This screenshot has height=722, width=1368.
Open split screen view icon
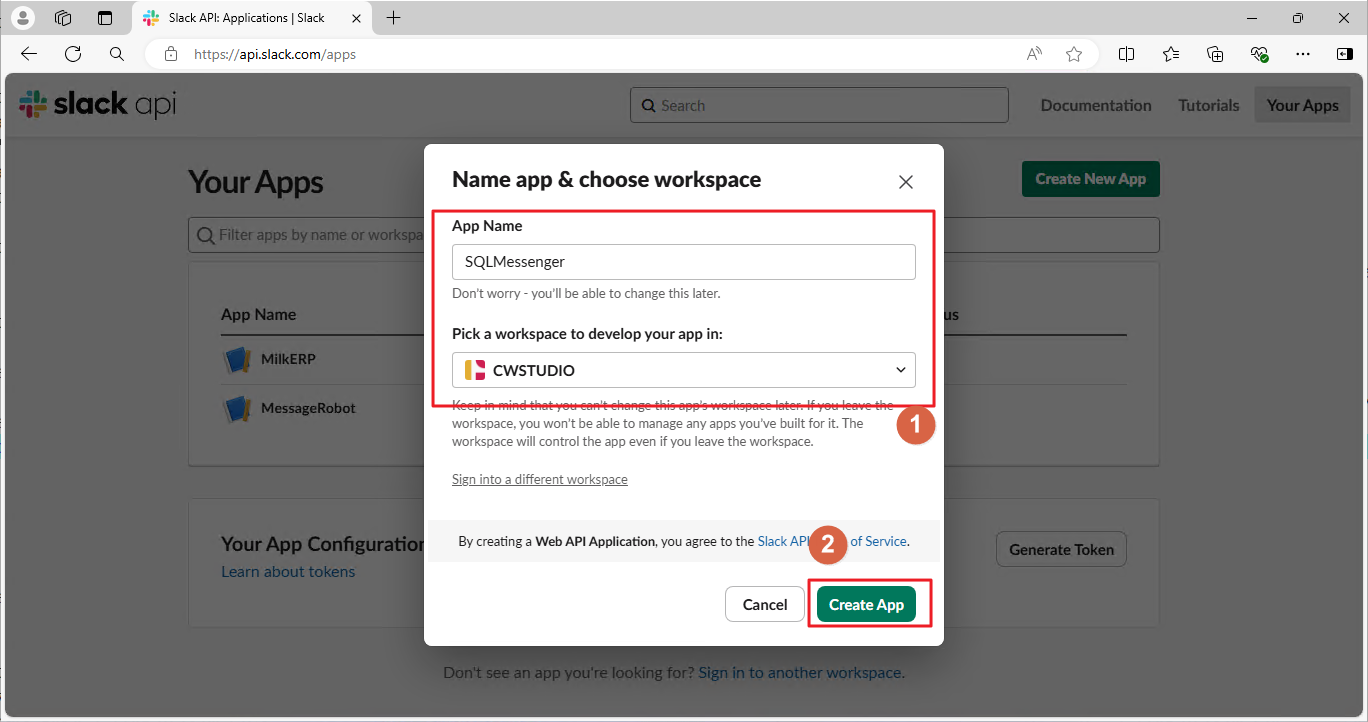point(1126,54)
